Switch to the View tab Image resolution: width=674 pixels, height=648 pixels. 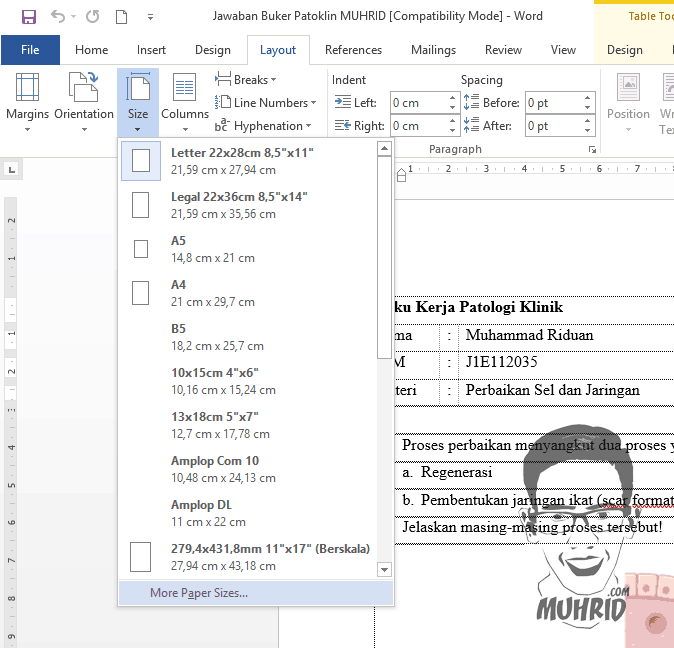tap(563, 50)
